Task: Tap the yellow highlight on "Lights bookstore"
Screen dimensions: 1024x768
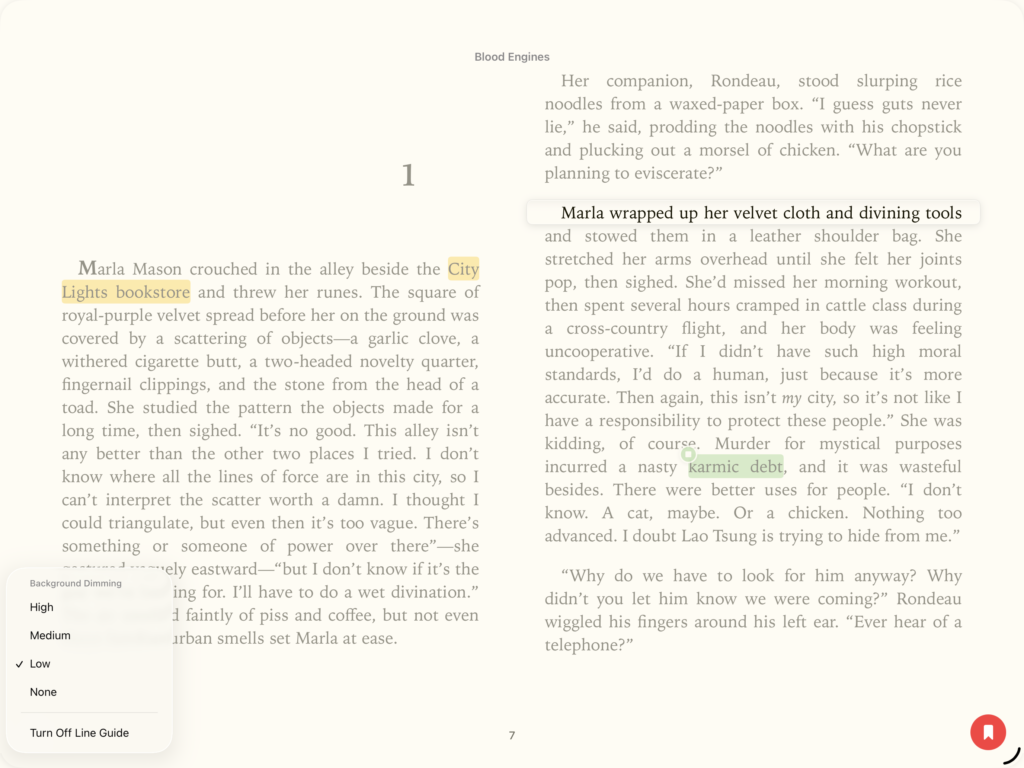Action: [x=126, y=292]
